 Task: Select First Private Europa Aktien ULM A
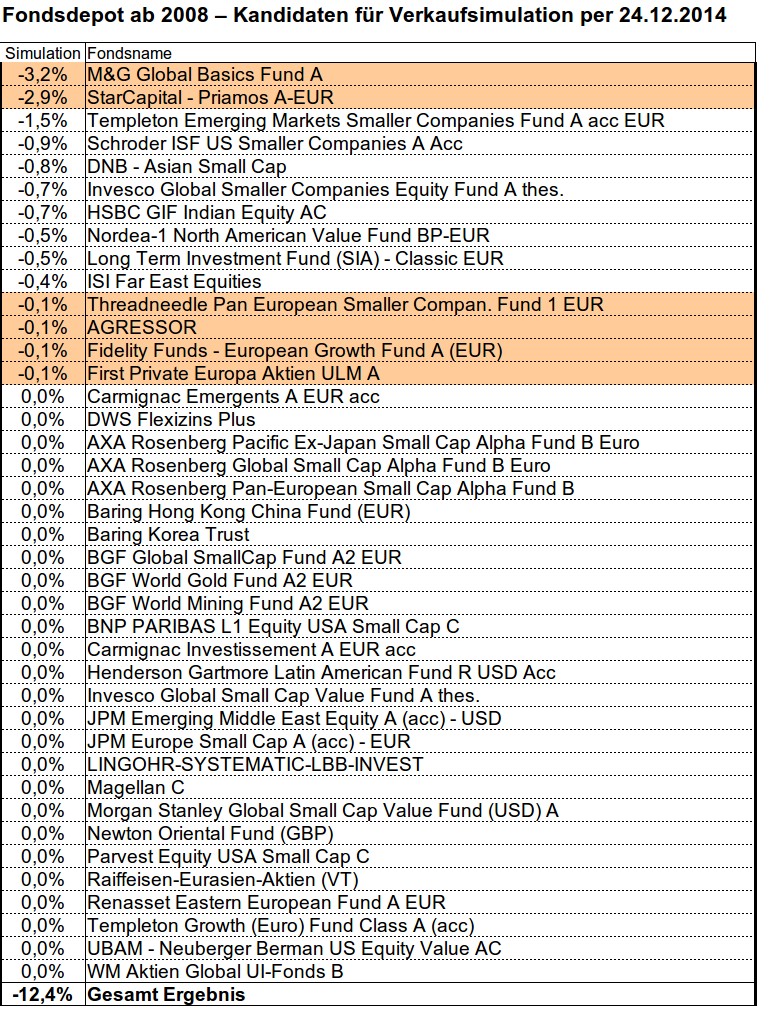233,374
